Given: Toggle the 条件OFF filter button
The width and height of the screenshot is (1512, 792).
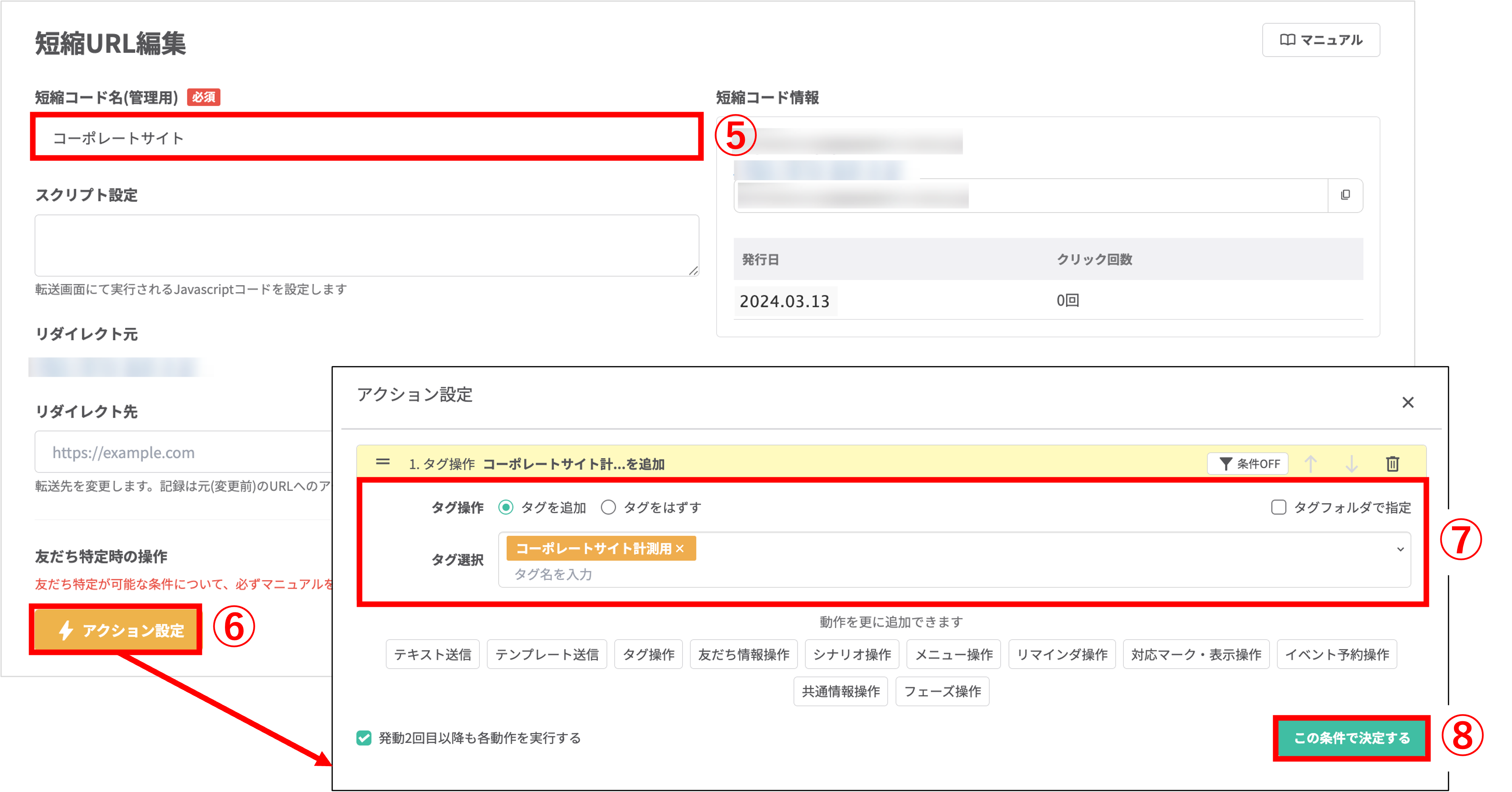Looking at the screenshot, I should pyautogui.click(x=1248, y=464).
